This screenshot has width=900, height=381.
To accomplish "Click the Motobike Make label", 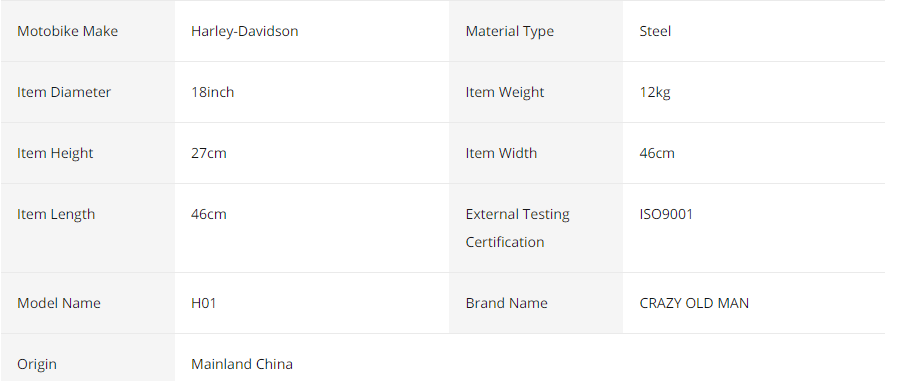I will (67, 31).
